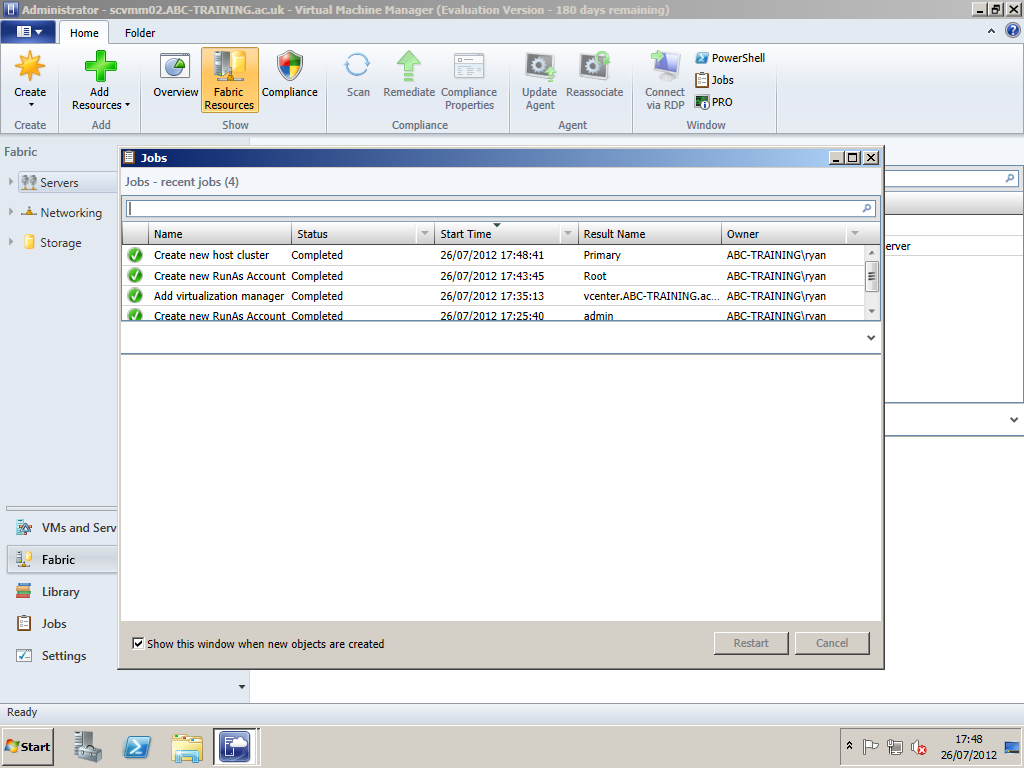This screenshot has width=1024, height=768.
Task: Launch Windows PowerShell from the taskbar
Action: click(x=137, y=746)
